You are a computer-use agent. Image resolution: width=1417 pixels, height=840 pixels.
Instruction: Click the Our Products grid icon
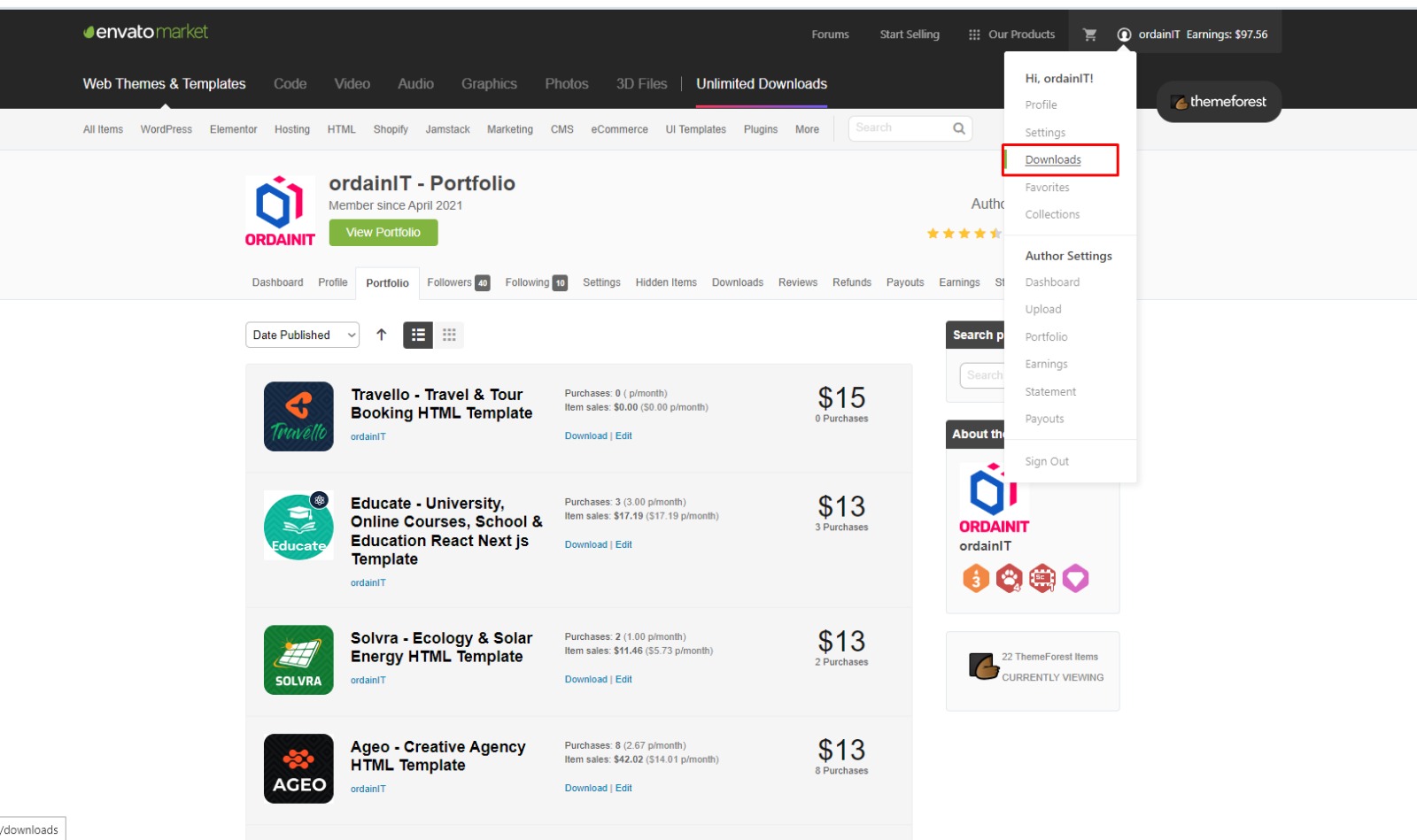pyautogui.click(x=974, y=35)
